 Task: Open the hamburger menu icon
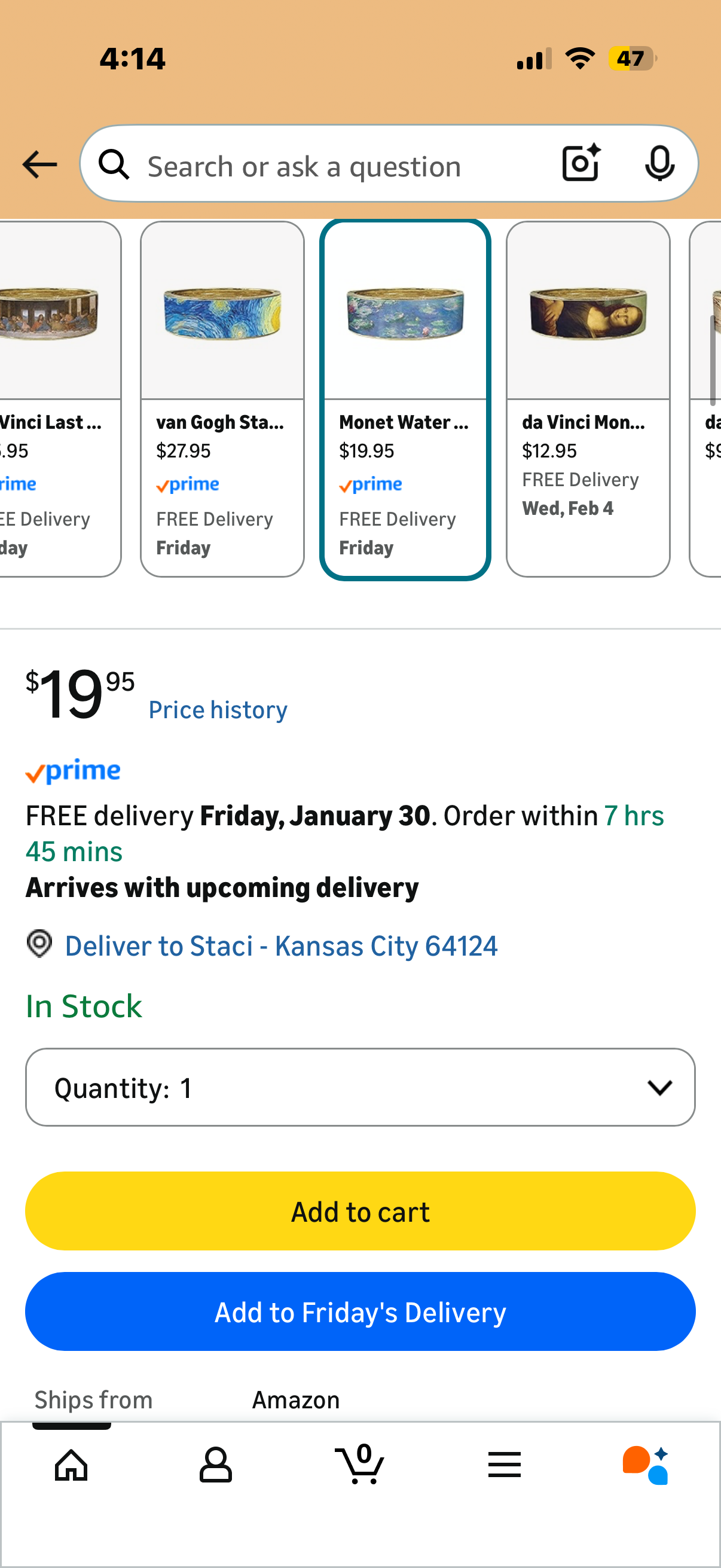click(504, 1465)
